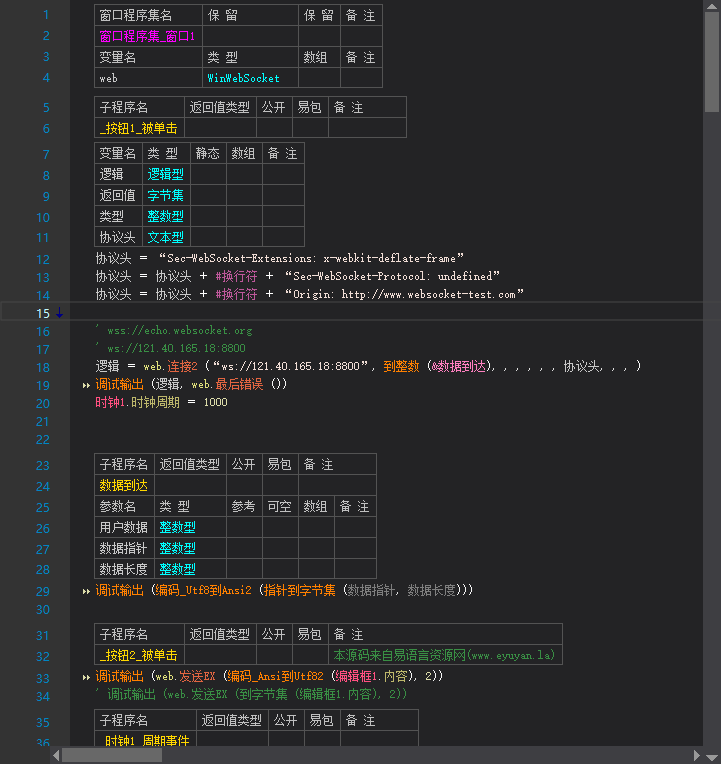Click the debug marker icon on line 19
This screenshot has height=764, width=721.
click(x=86, y=385)
